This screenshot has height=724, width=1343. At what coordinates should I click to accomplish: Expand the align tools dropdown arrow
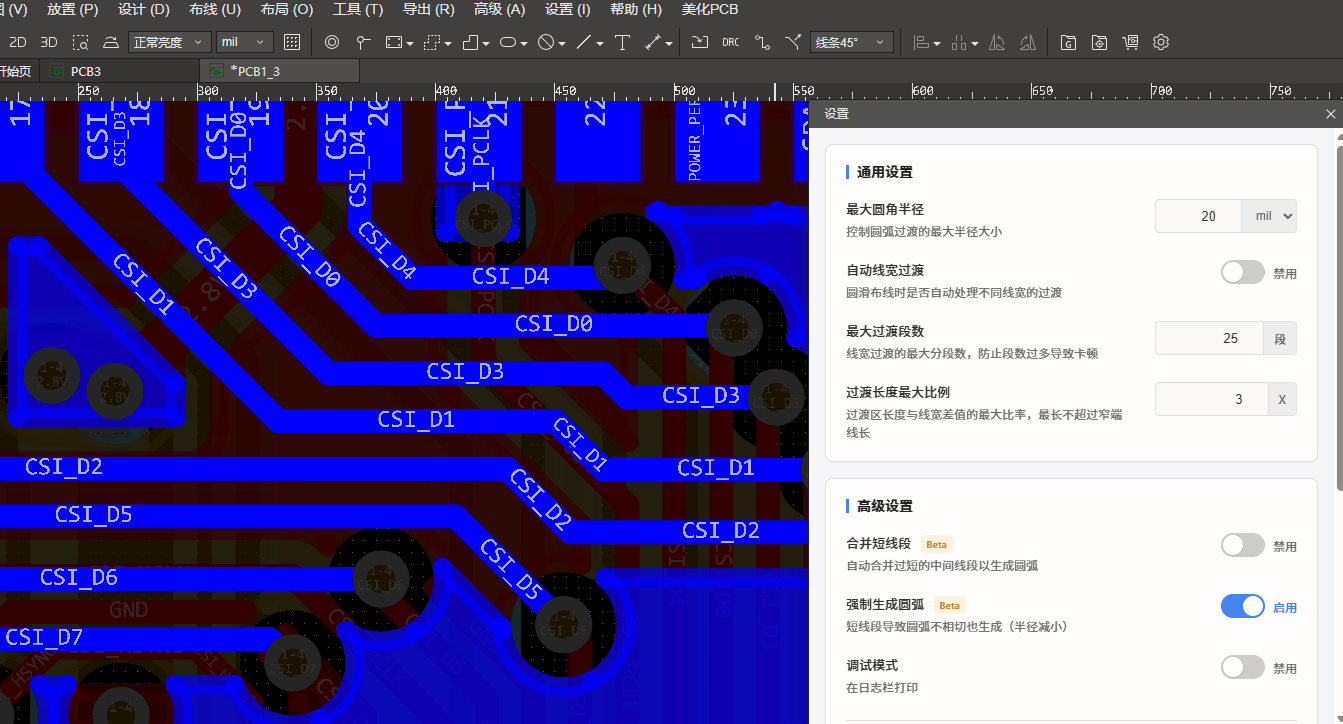tap(936, 43)
